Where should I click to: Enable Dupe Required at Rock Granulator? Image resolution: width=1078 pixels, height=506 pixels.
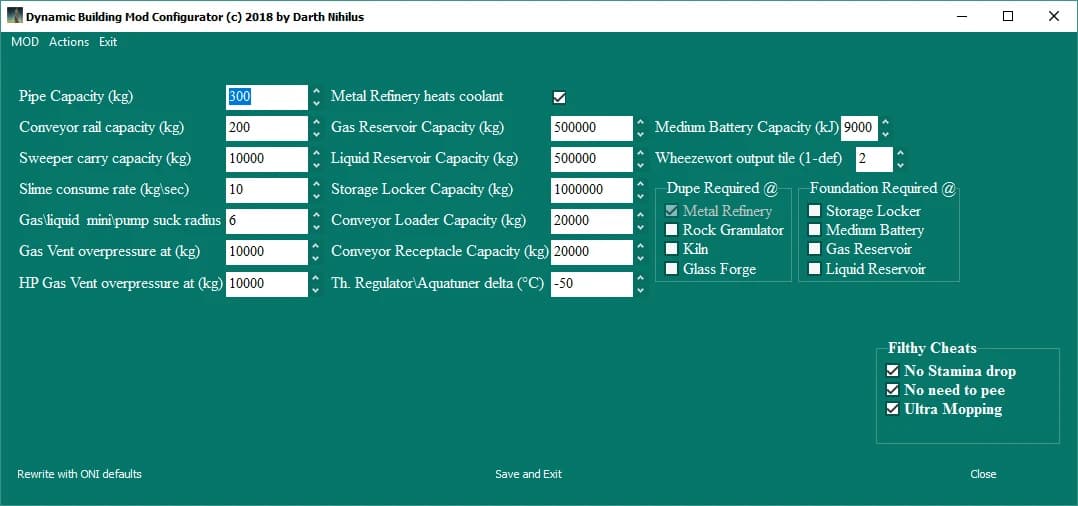(x=671, y=230)
